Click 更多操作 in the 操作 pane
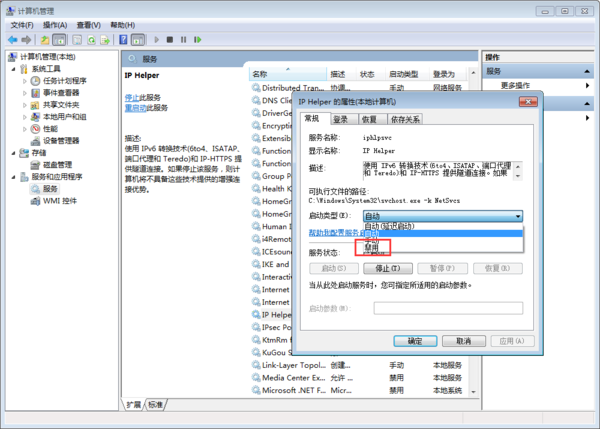This screenshot has width=600, height=429. (515, 85)
